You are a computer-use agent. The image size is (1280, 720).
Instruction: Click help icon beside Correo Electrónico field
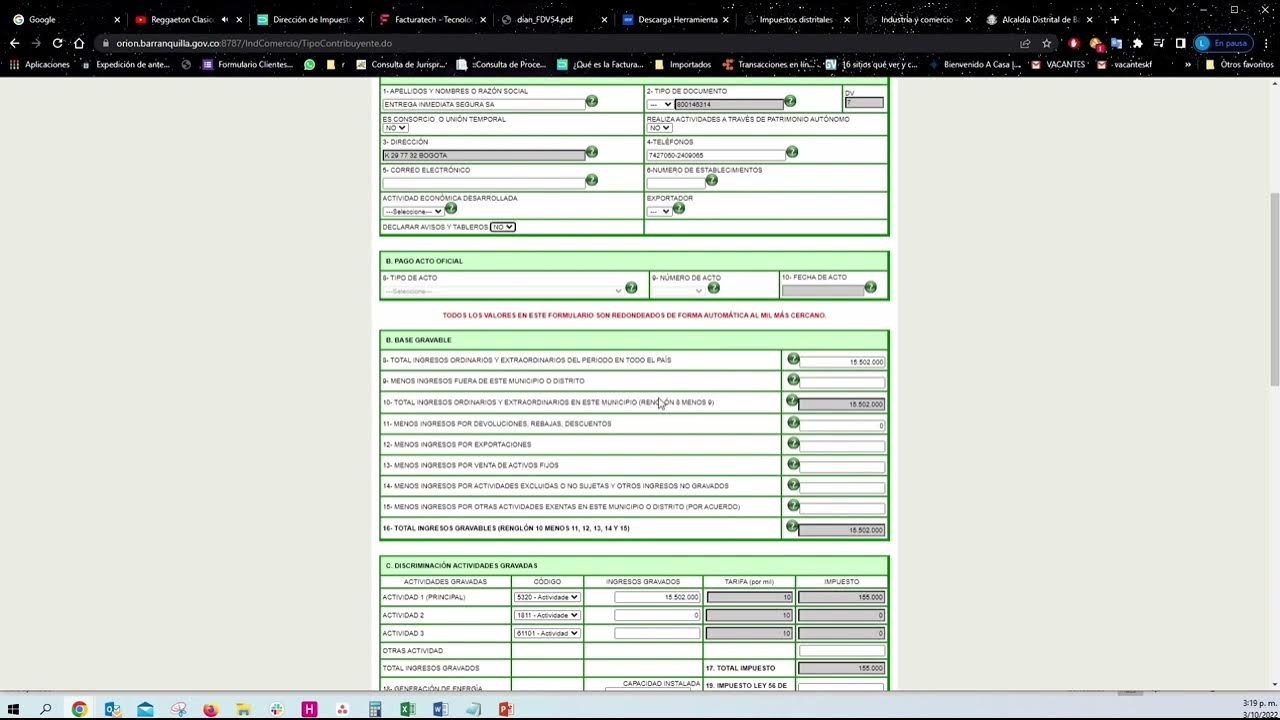pyautogui.click(x=592, y=180)
